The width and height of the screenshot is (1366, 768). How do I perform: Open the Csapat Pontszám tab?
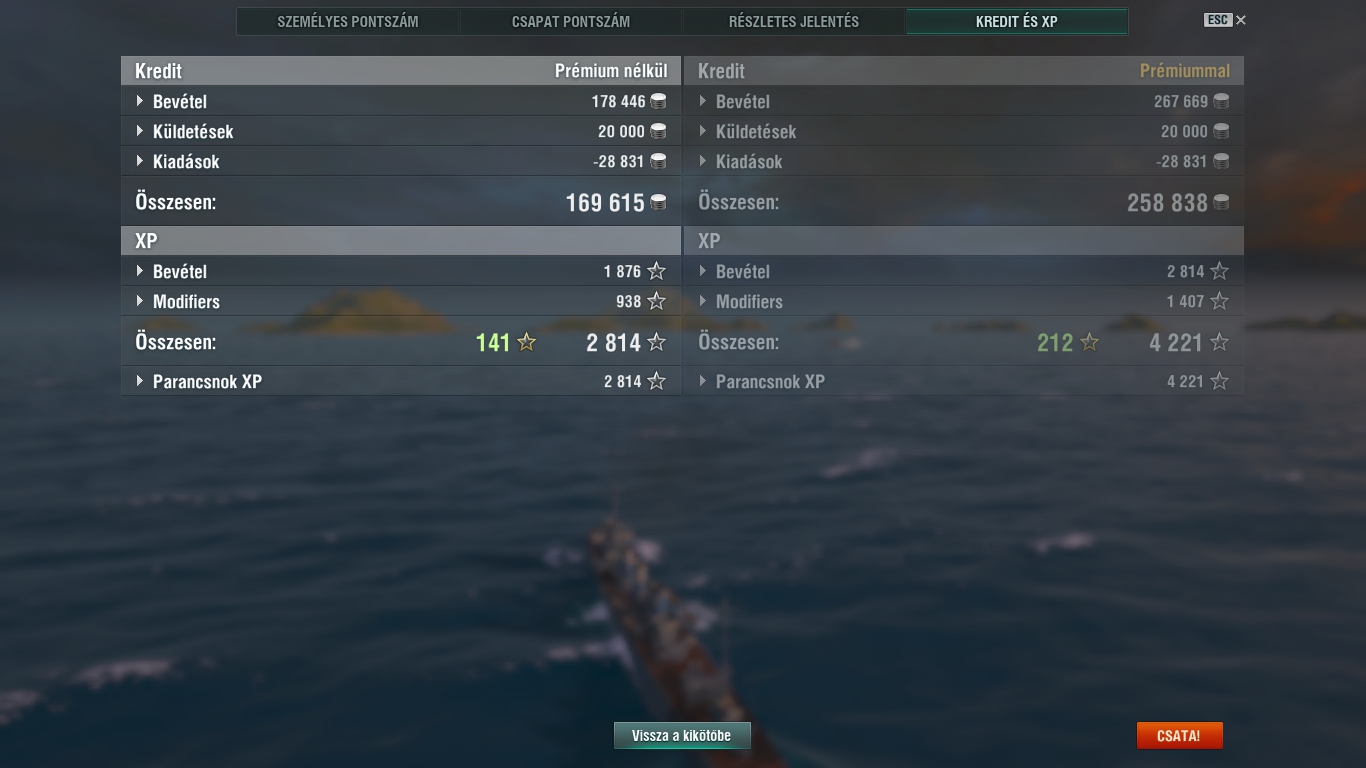(x=571, y=21)
